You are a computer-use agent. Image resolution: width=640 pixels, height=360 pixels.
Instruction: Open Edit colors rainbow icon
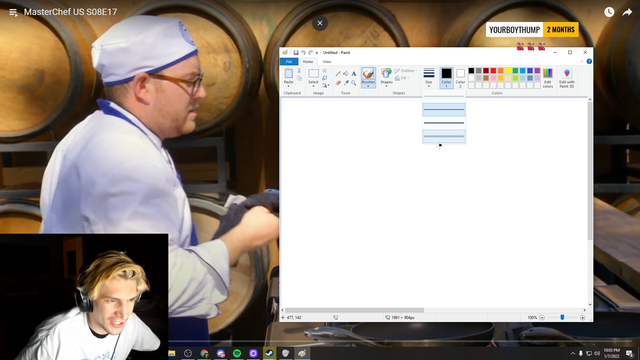click(548, 73)
